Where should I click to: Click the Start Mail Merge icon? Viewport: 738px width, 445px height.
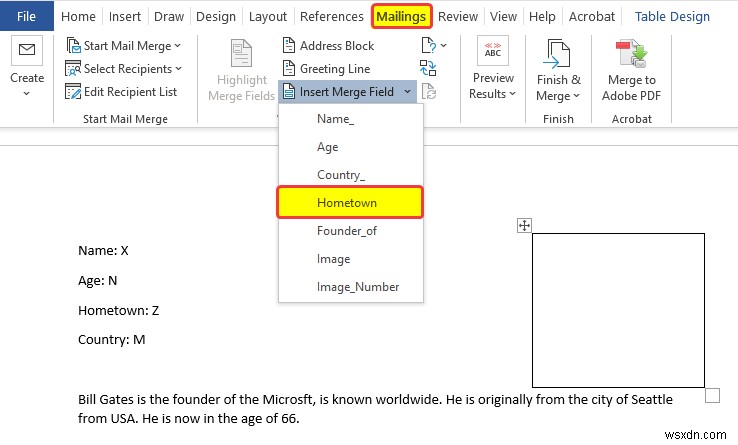click(x=73, y=46)
